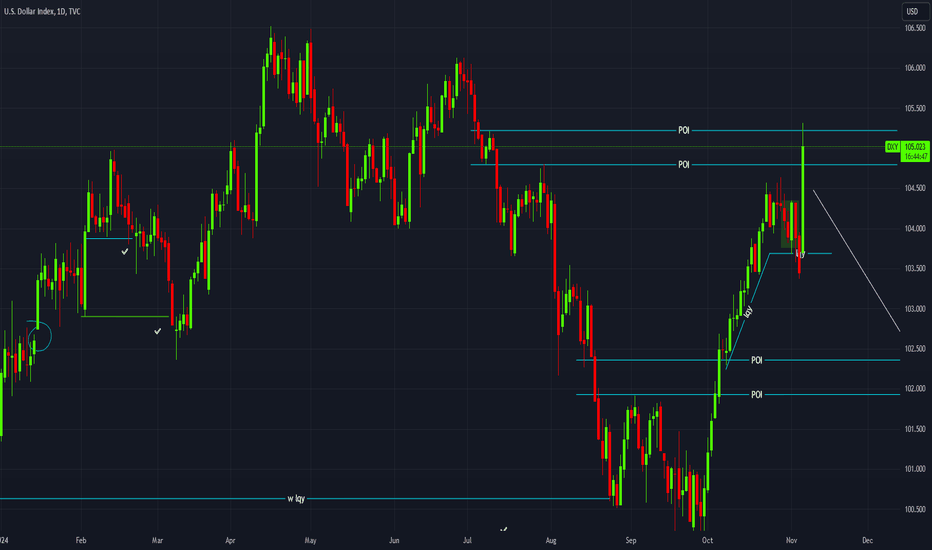This screenshot has width=932, height=550.
Task: Select the 'w lqy' horizontal line label
Action: click(296, 499)
